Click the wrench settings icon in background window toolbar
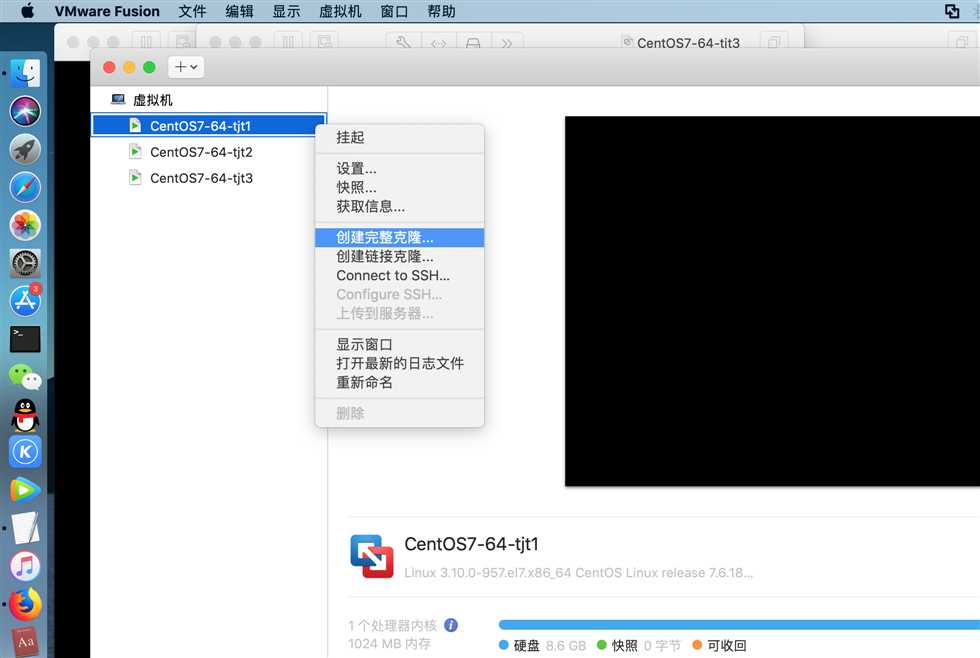 pyautogui.click(x=403, y=42)
